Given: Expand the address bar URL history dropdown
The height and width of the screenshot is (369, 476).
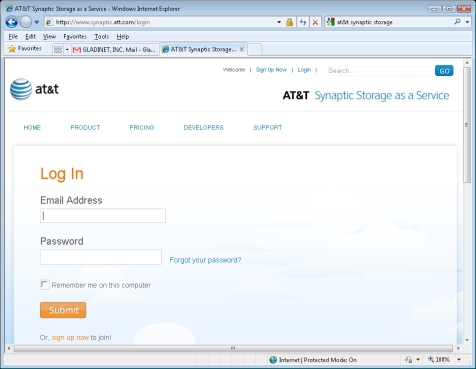Looking at the screenshot, I should [279, 22].
